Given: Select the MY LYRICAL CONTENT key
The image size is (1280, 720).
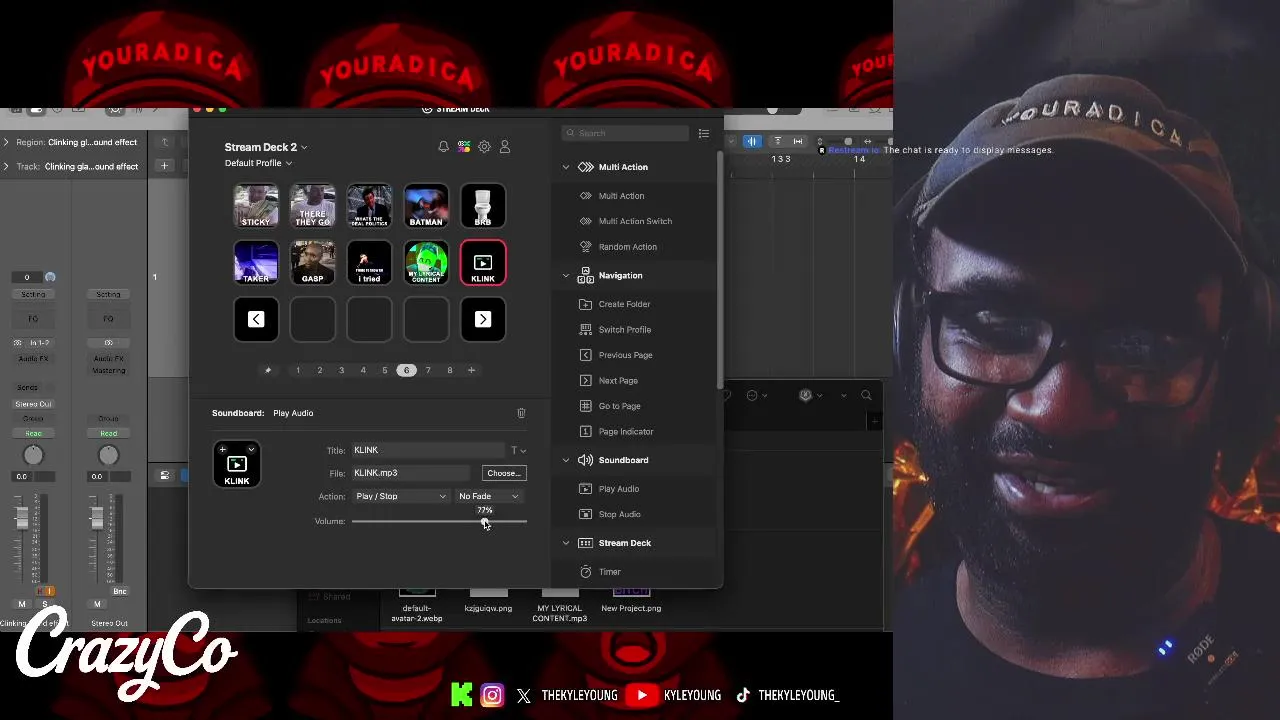Looking at the screenshot, I should point(426,263).
